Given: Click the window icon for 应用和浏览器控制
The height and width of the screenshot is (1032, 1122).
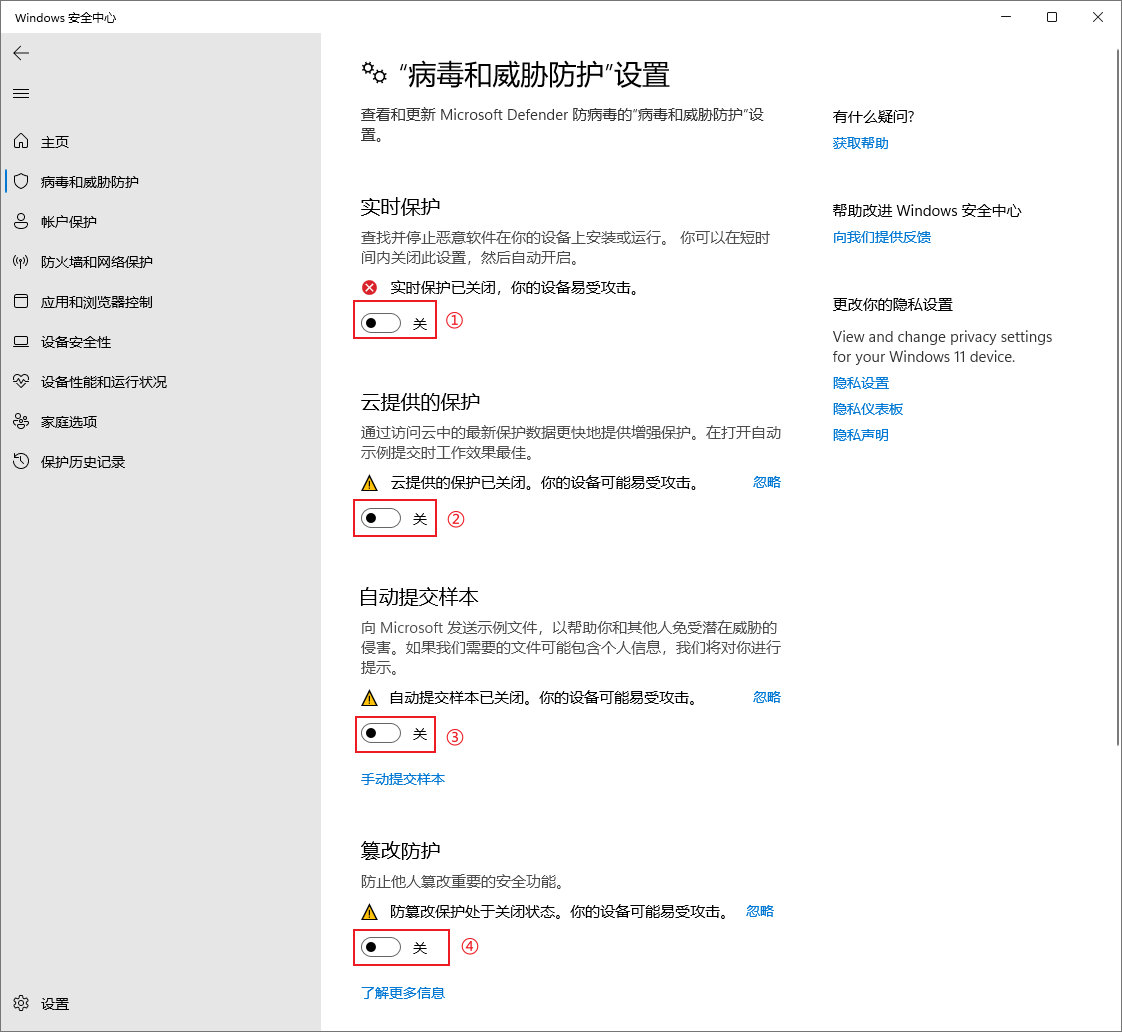Looking at the screenshot, I should point(21,302).
